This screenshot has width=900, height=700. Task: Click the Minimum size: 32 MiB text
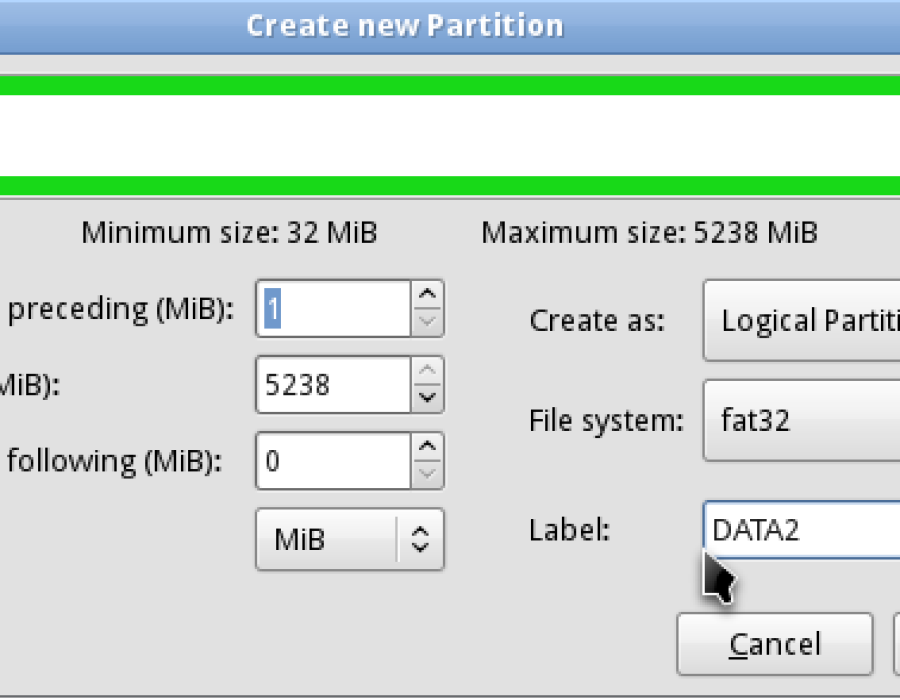(x=229, y=233)
